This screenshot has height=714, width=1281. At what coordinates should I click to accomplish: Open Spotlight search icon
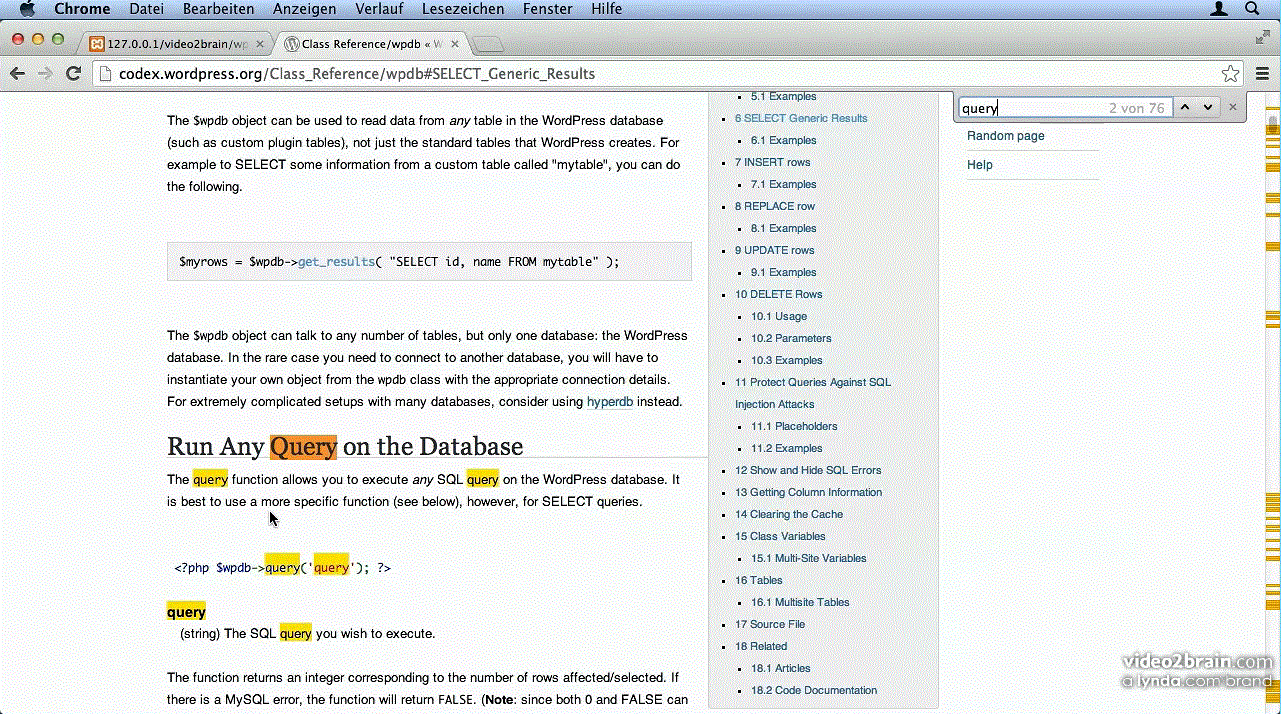pyautogui.click(x=1252, y=9)
